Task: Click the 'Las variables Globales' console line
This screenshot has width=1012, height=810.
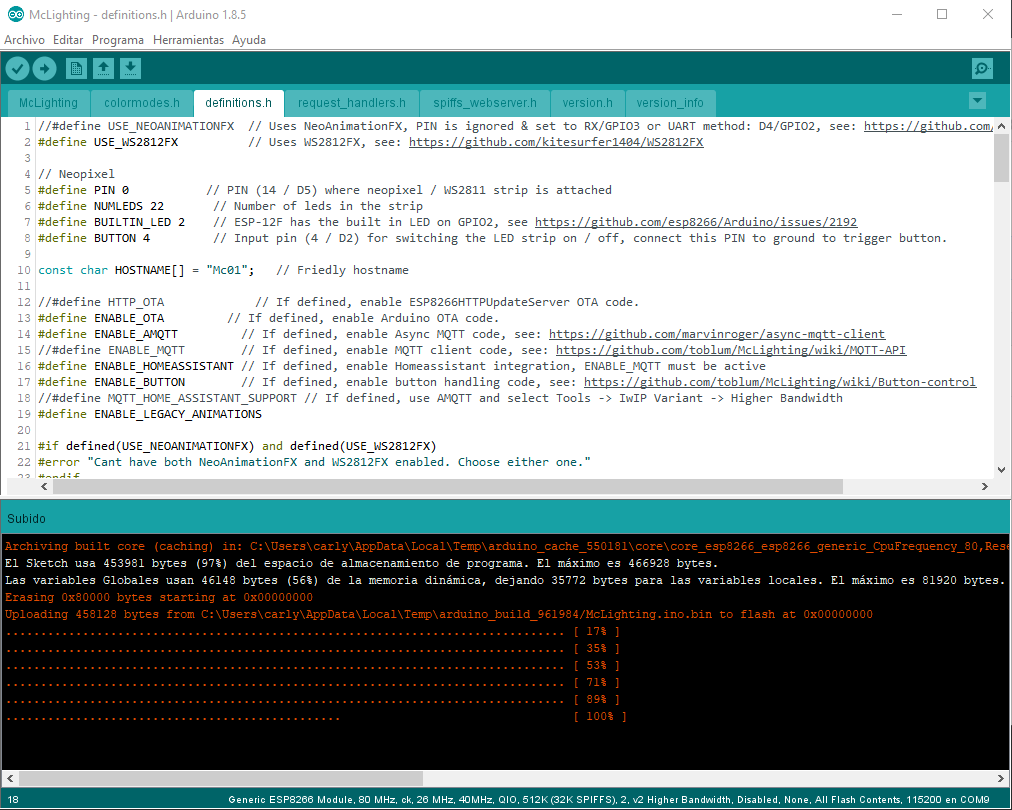Action: 505,580
